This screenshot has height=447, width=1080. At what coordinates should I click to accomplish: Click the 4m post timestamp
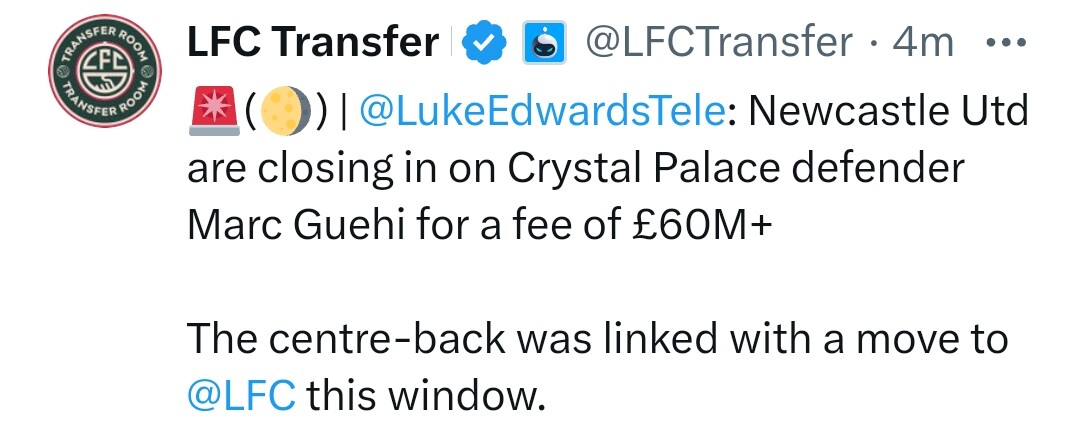pos(923,42)
